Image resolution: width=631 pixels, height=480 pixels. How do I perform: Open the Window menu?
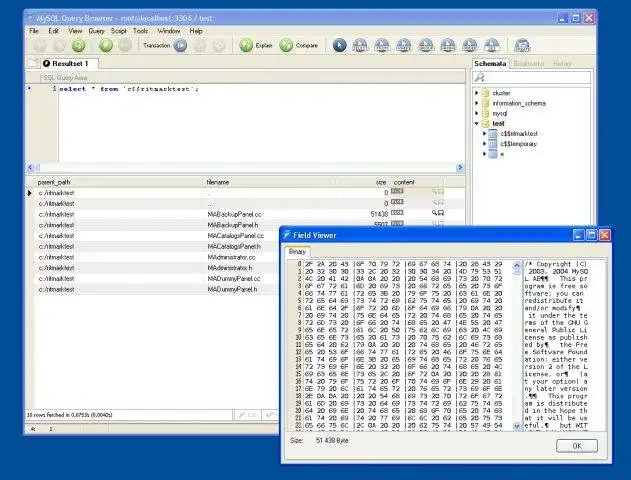click(169, 31)
